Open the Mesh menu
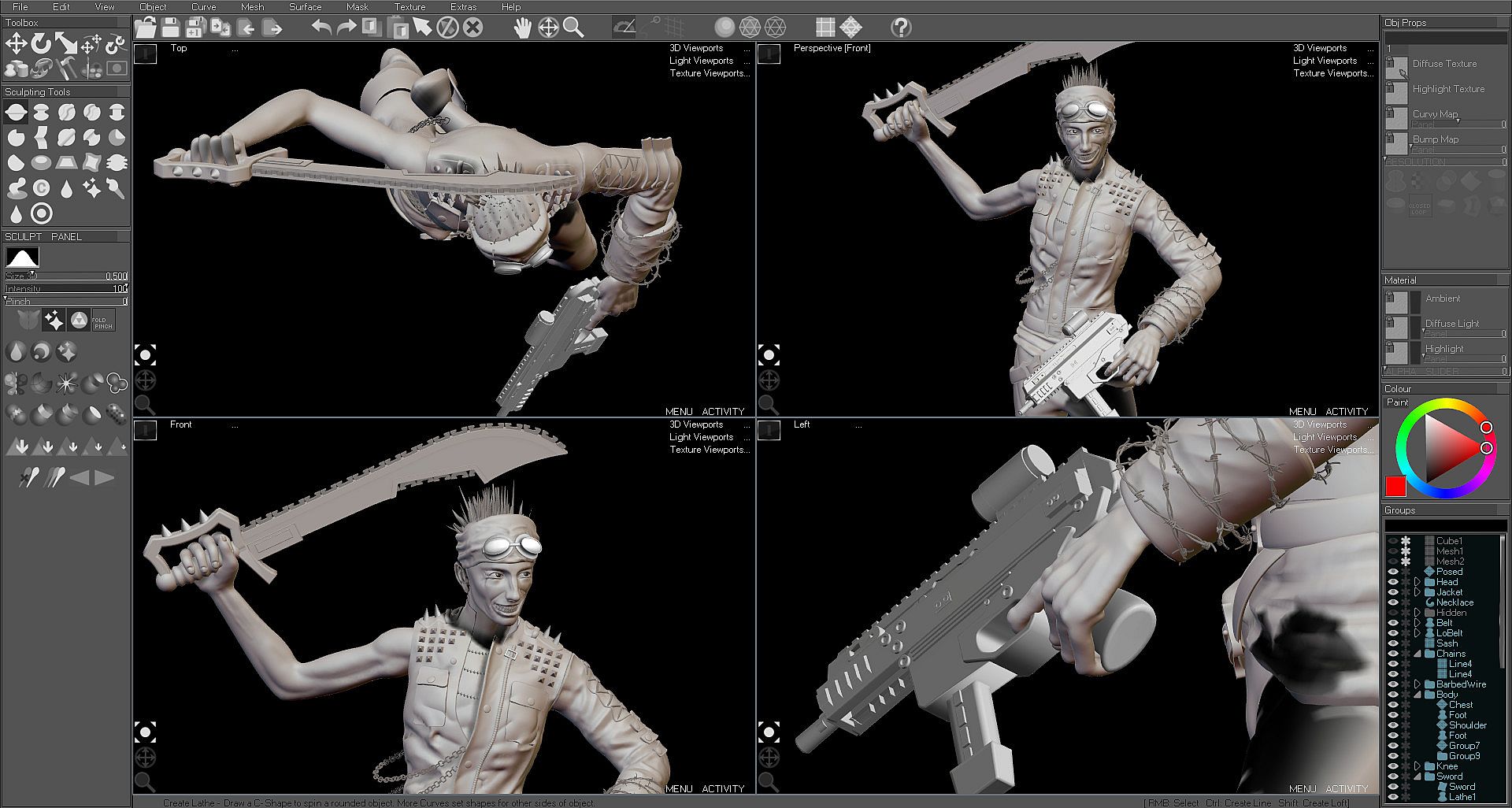 coord(252,7)
